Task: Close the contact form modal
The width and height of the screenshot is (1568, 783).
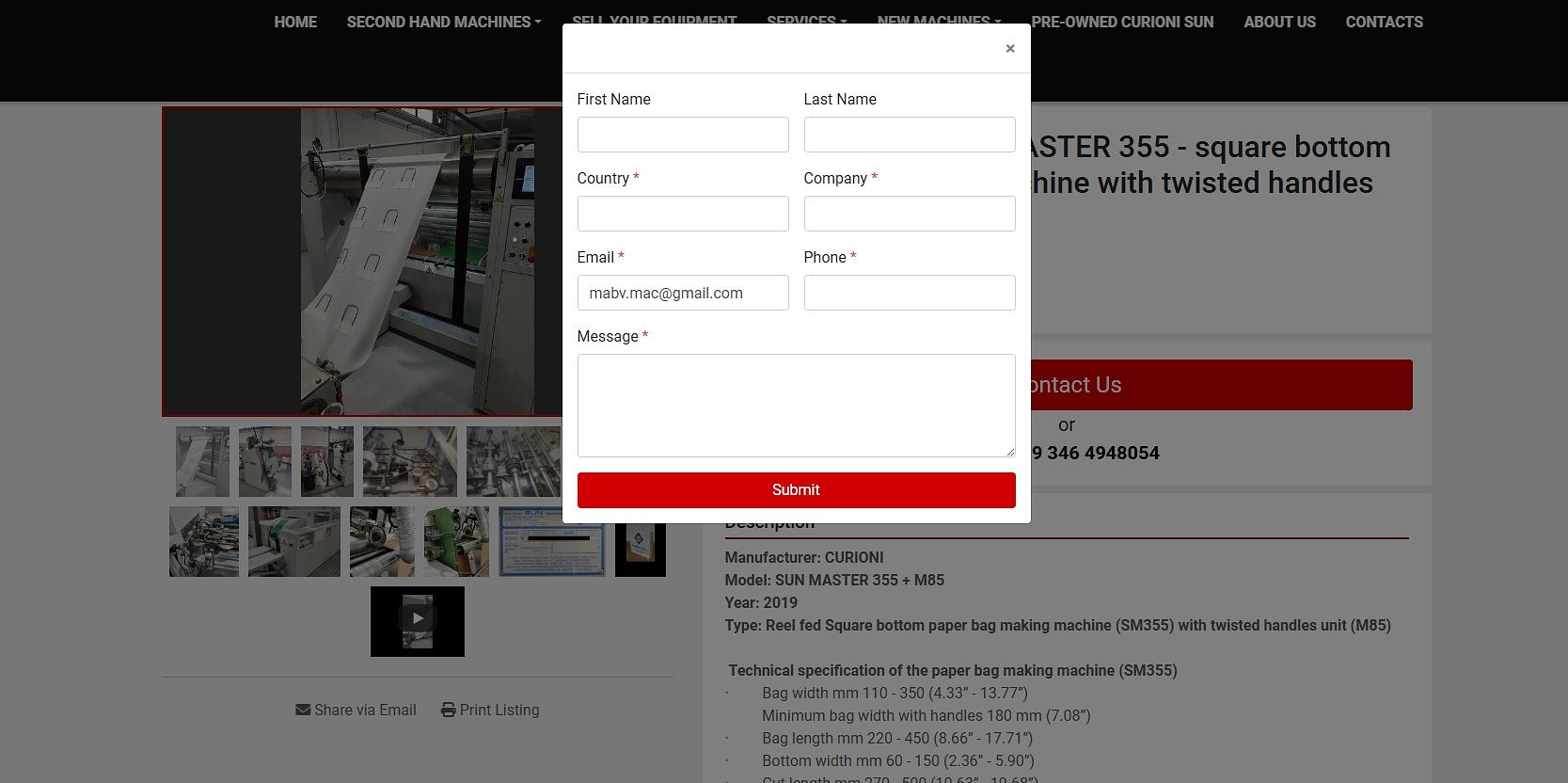Action: coord(1009,49)
